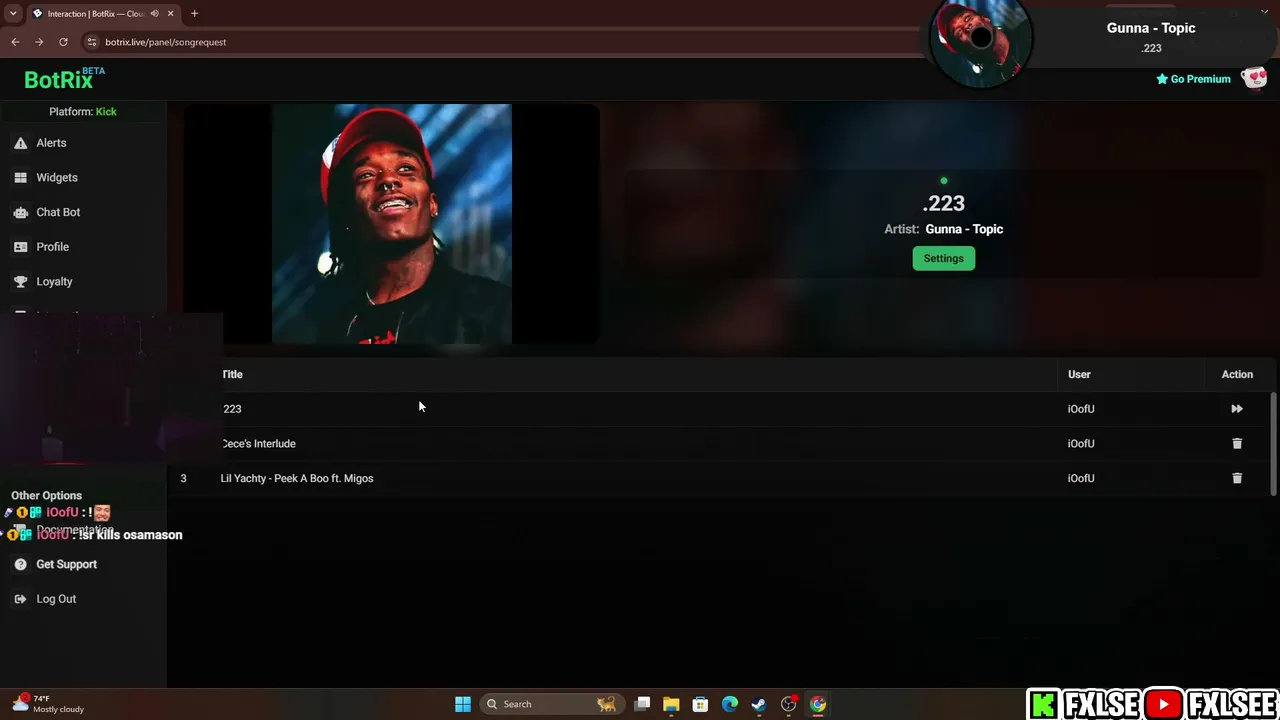The width and height of the screenshot is (1280, 720).
Task: Go to the Widgets menu item
Action: coord(57,178)
